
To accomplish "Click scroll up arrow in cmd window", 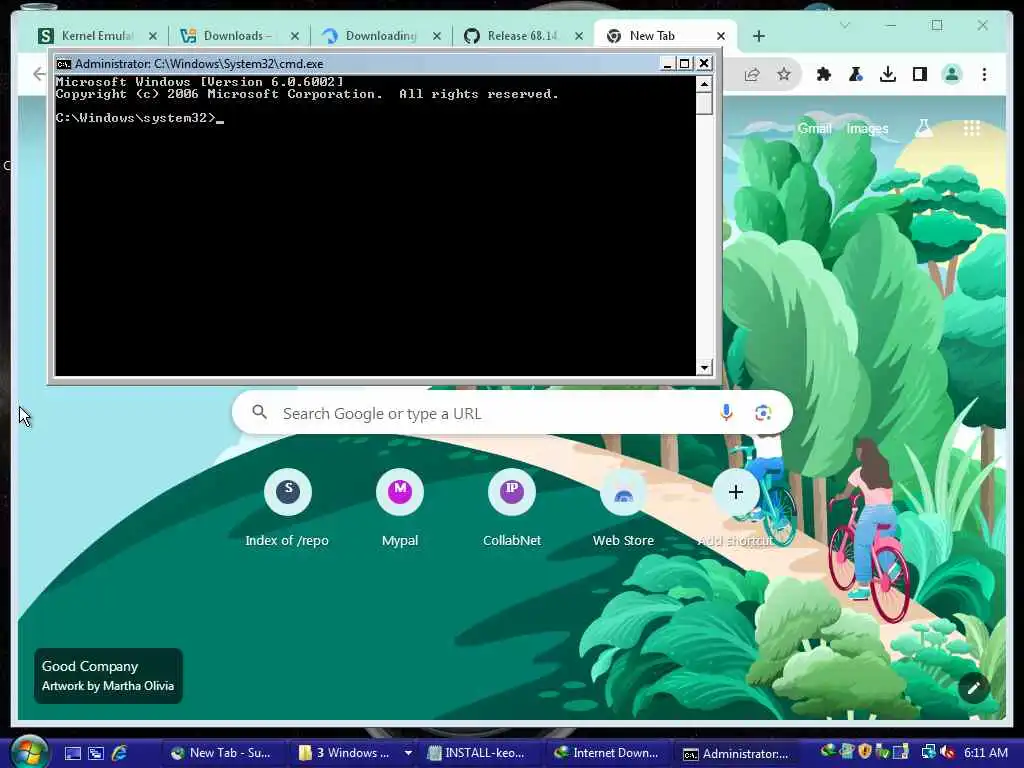I will [704, 84].
